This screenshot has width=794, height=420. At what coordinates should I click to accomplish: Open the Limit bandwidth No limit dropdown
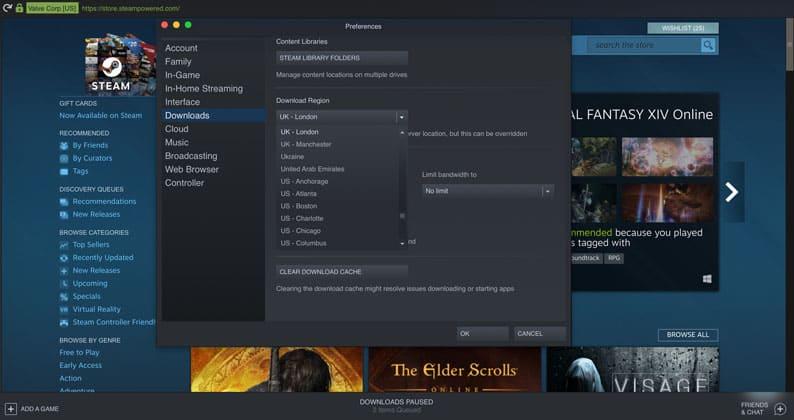[x=488, y=191]
